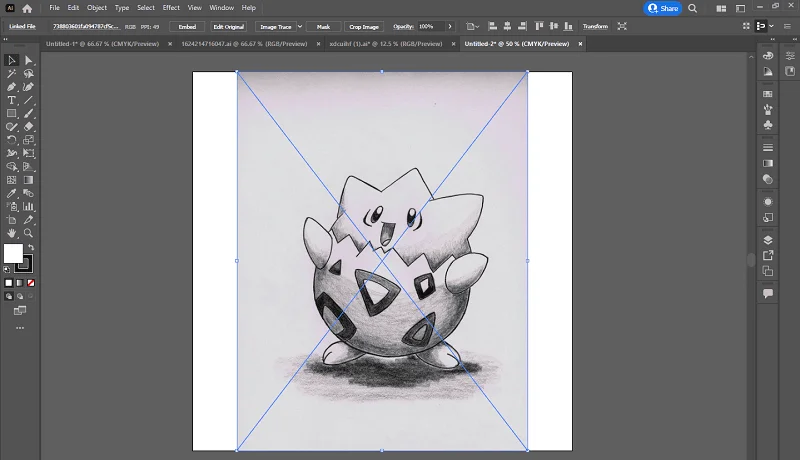Open the Comments panel icon
This screenshot has width=800, height=460.
click(x=768, y=293)
